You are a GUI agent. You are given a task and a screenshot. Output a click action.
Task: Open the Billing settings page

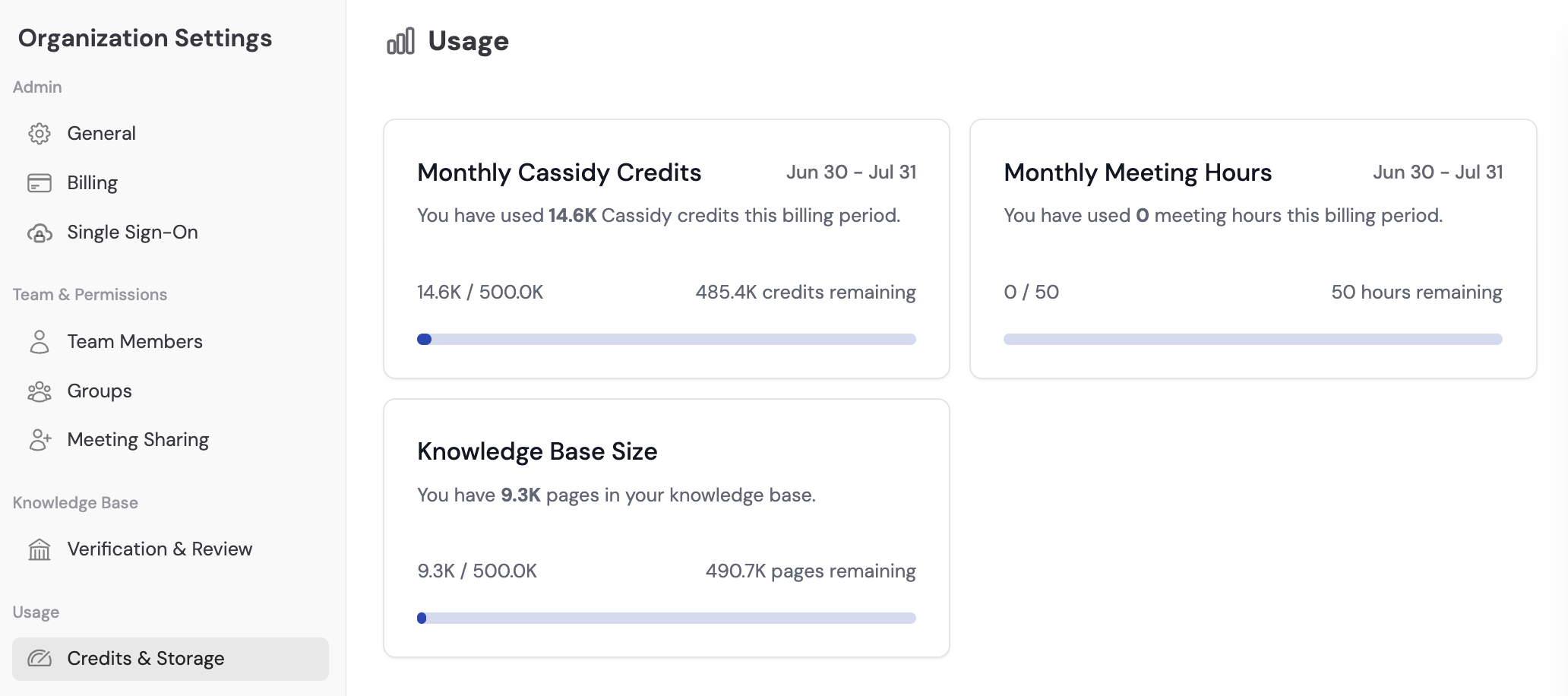pyautogui.click(x=92, y=182)
